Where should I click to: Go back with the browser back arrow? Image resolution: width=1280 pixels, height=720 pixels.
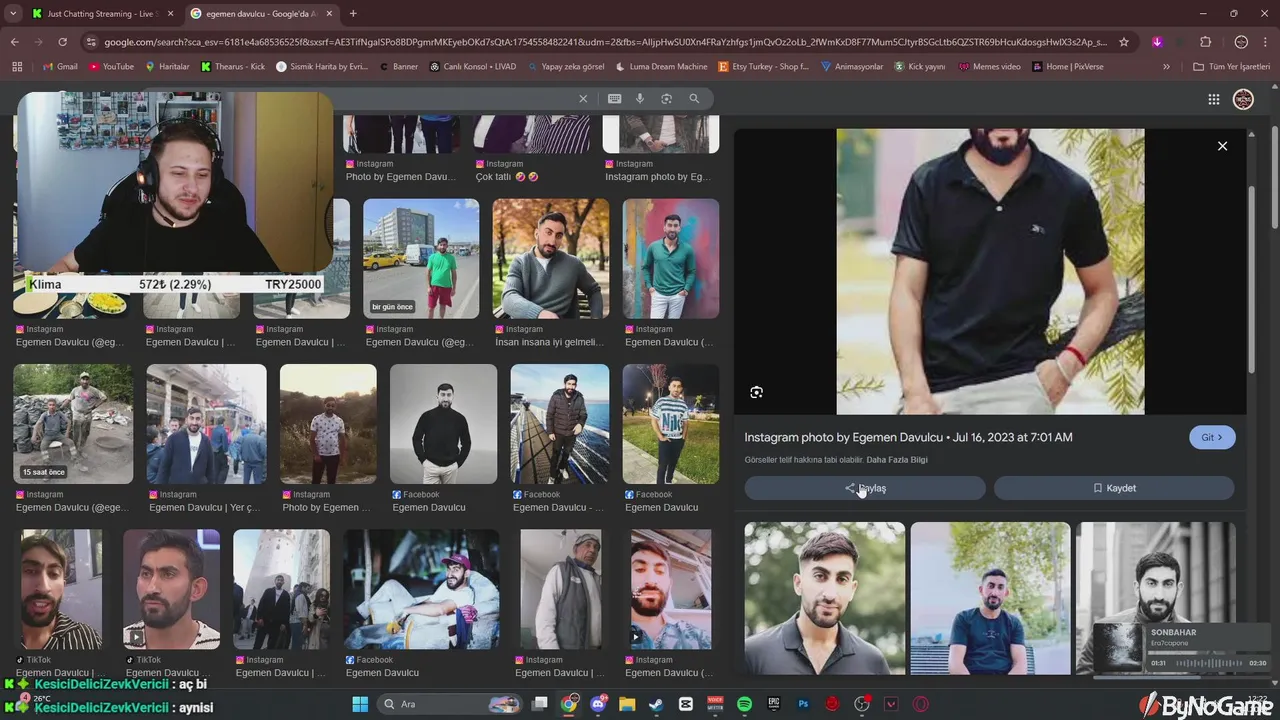(x=14, y=42)
